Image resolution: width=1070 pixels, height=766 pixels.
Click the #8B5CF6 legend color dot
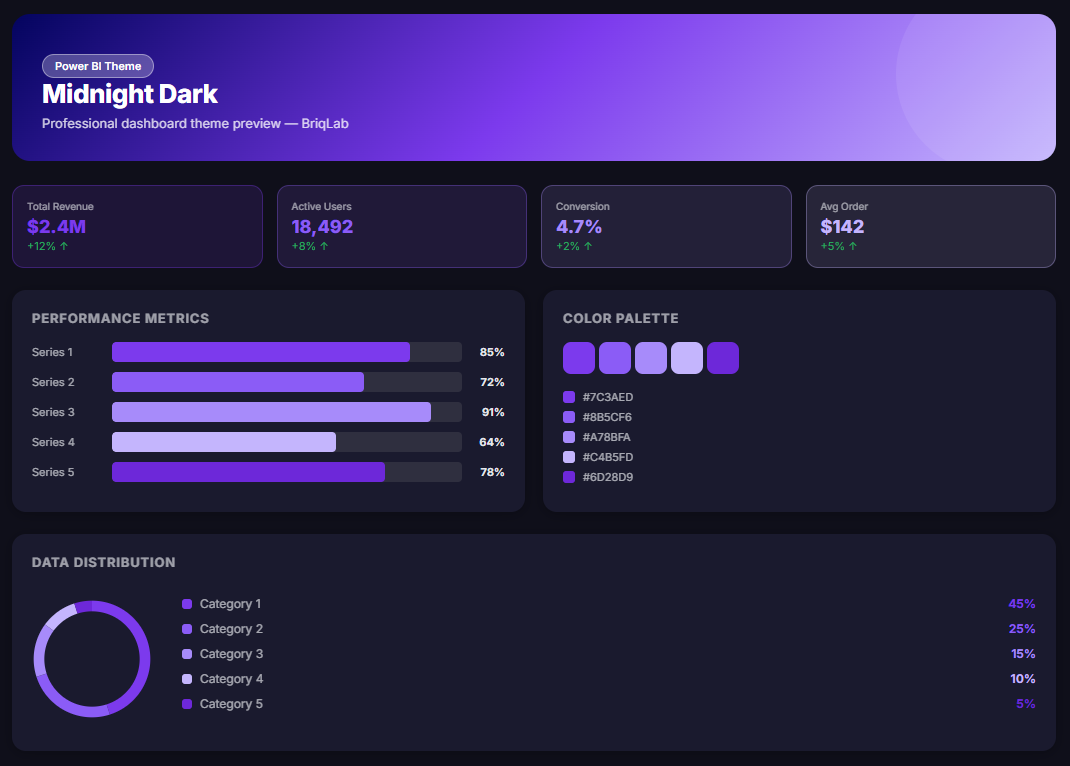(x=569, y=417)
